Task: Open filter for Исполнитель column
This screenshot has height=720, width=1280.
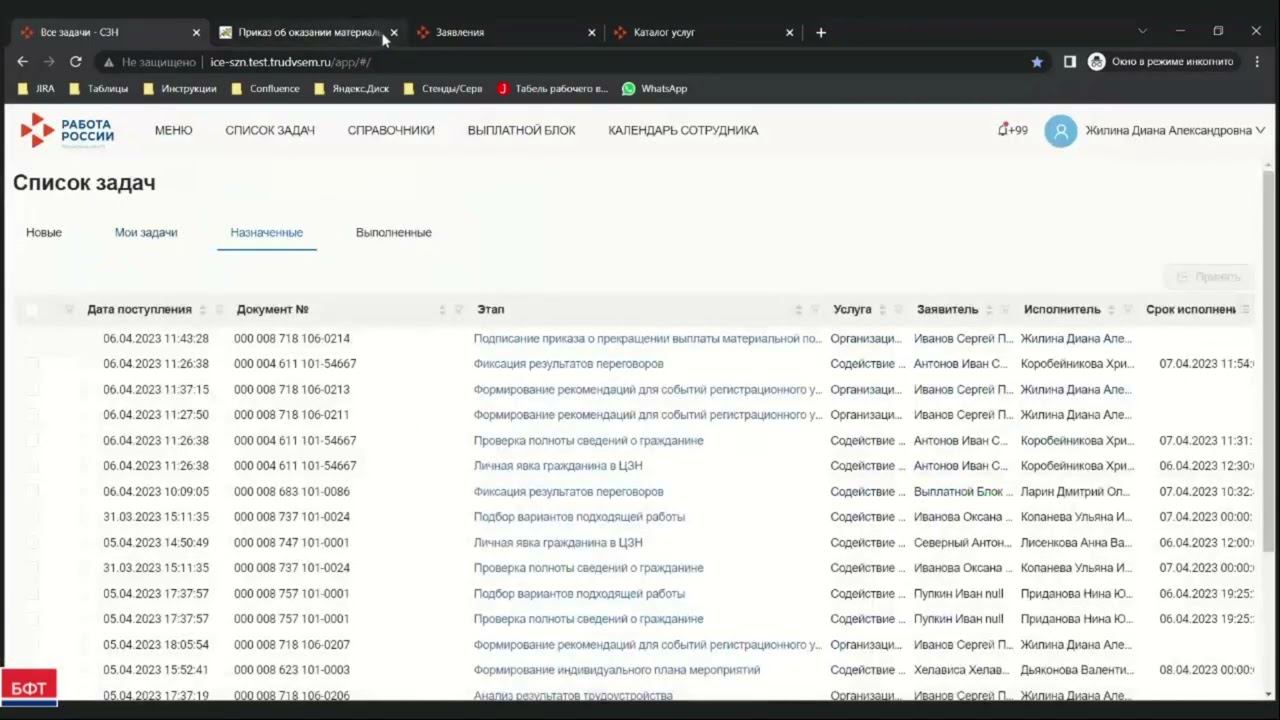Action: coord(1128,310)
